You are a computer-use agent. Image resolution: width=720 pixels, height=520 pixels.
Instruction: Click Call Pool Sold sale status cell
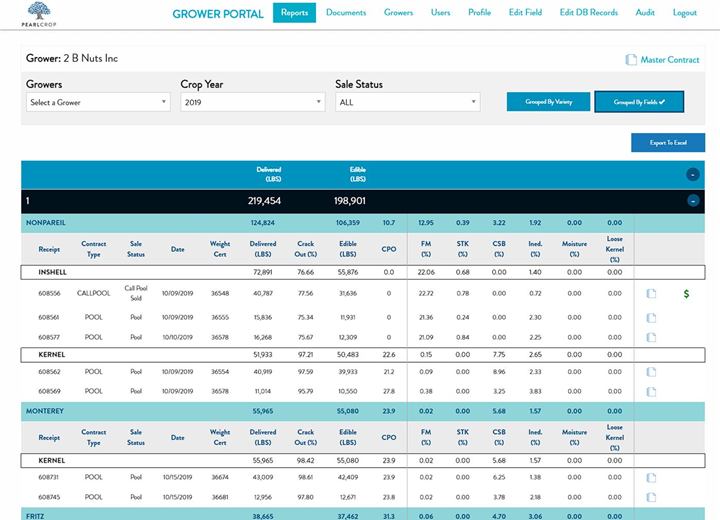click(x=136, y=293)
